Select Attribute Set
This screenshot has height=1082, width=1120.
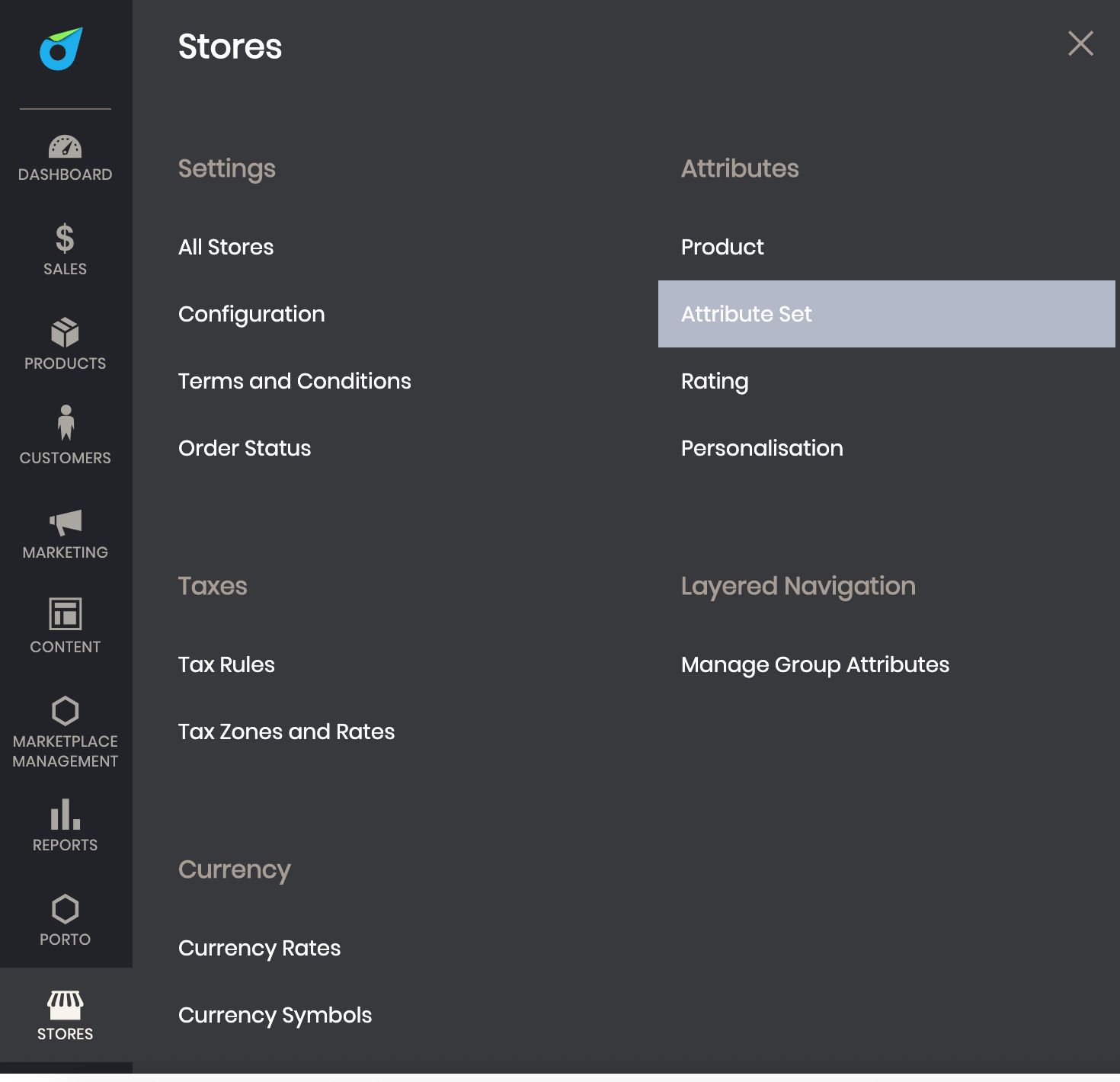pyautogui.click(x=886, y=314)
